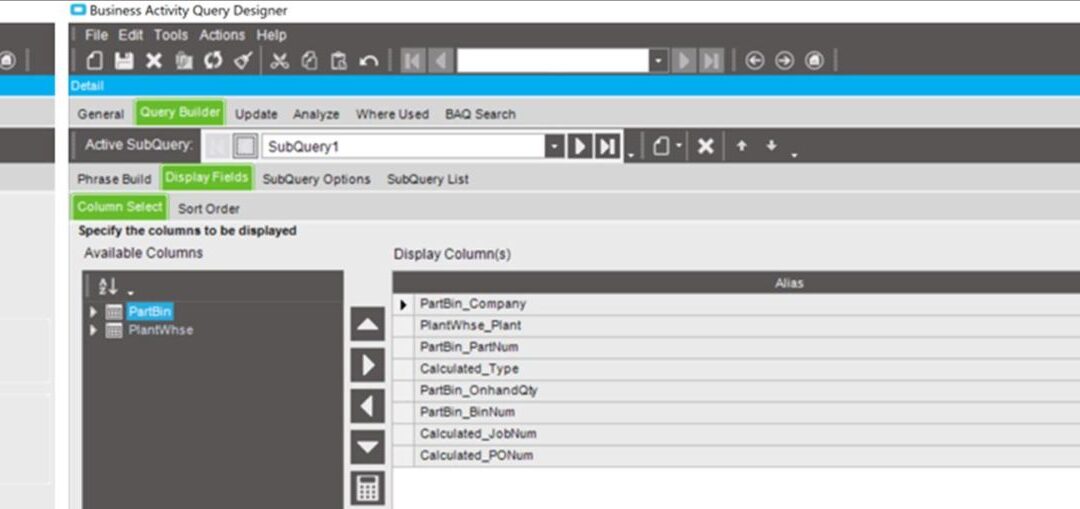Image resolution: width=1080 pixels, height=509 pixels.
Task: Click the grey square icon left of SubQuery1
Action: pos(245,146)
